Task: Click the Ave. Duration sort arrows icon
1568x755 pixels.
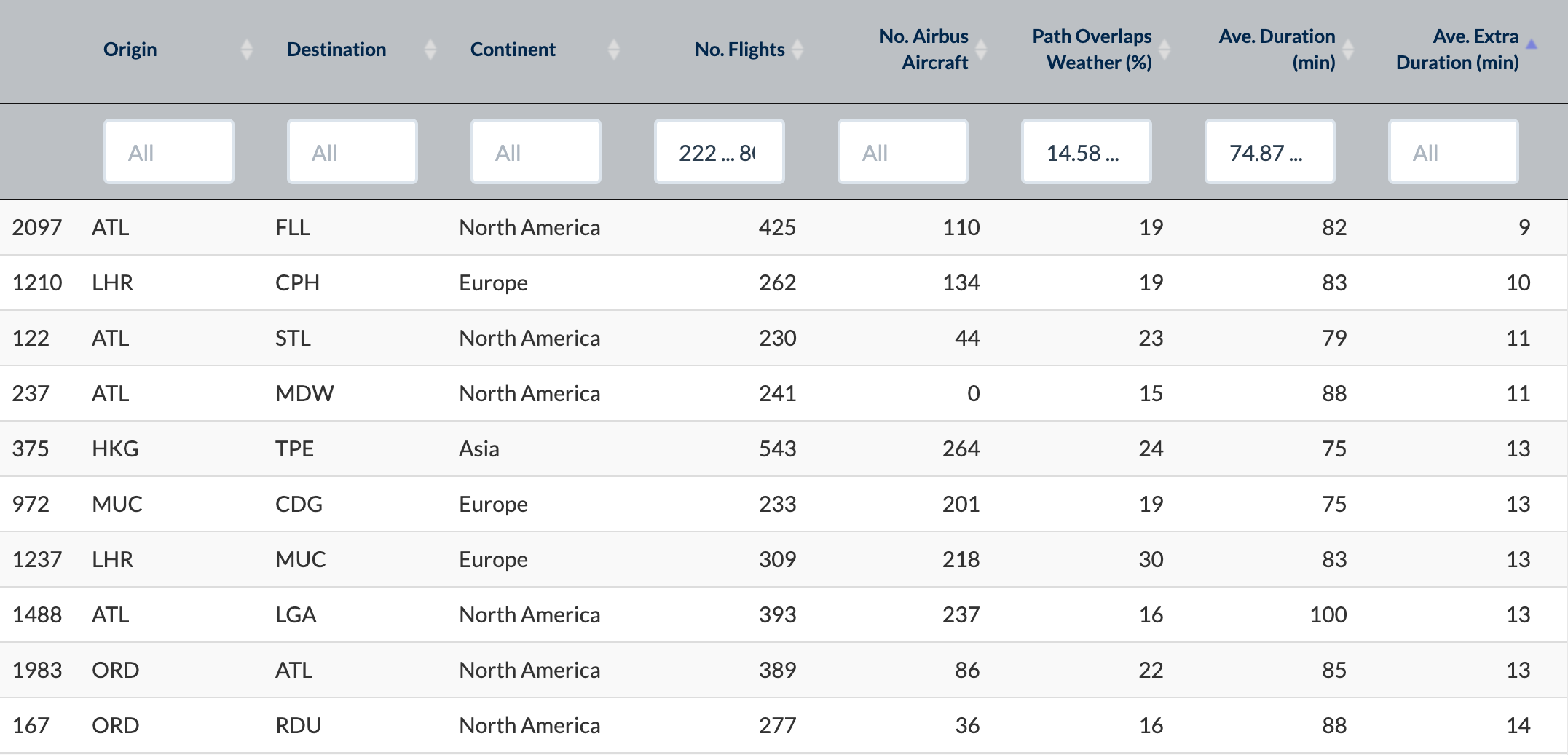Action: pyautogui.click(x=1348, y=50)
